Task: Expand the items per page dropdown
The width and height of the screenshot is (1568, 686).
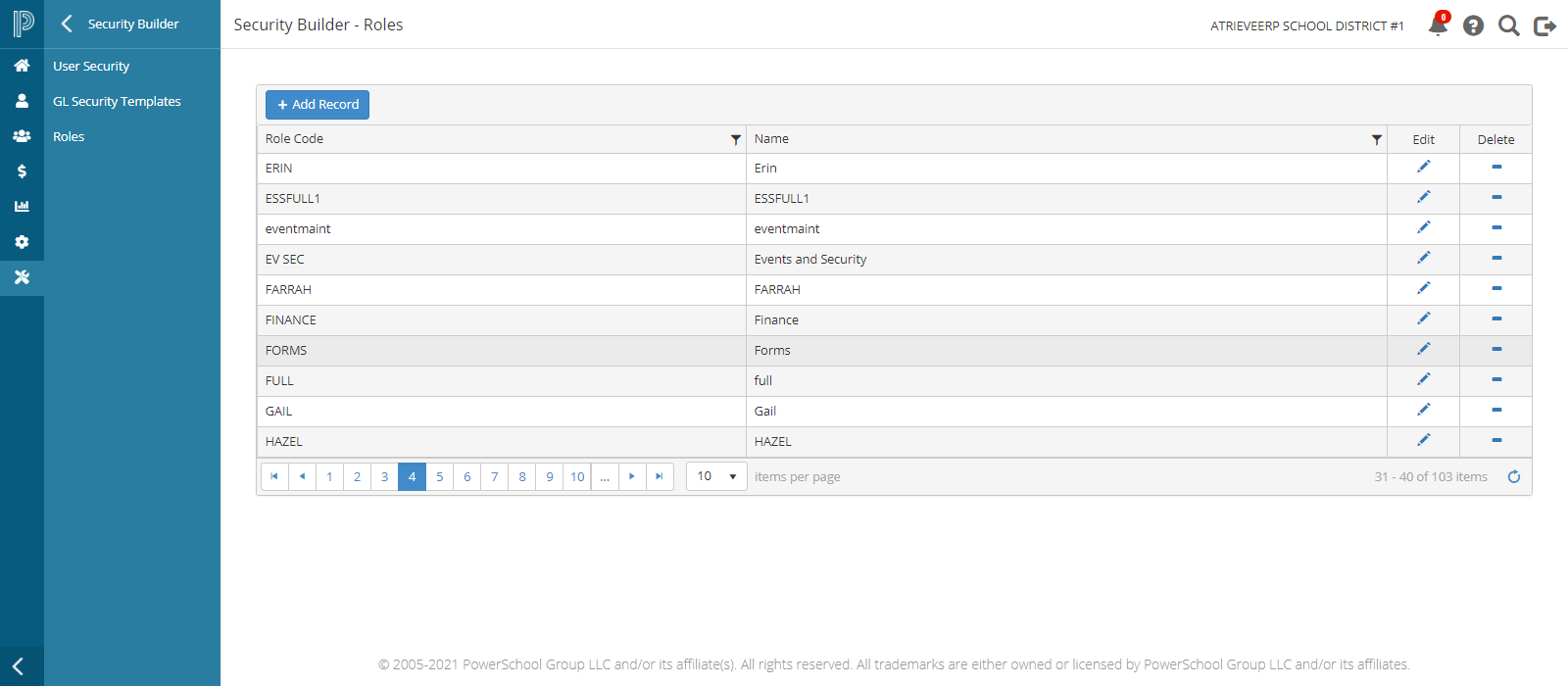Action: (x=716, y=476)
